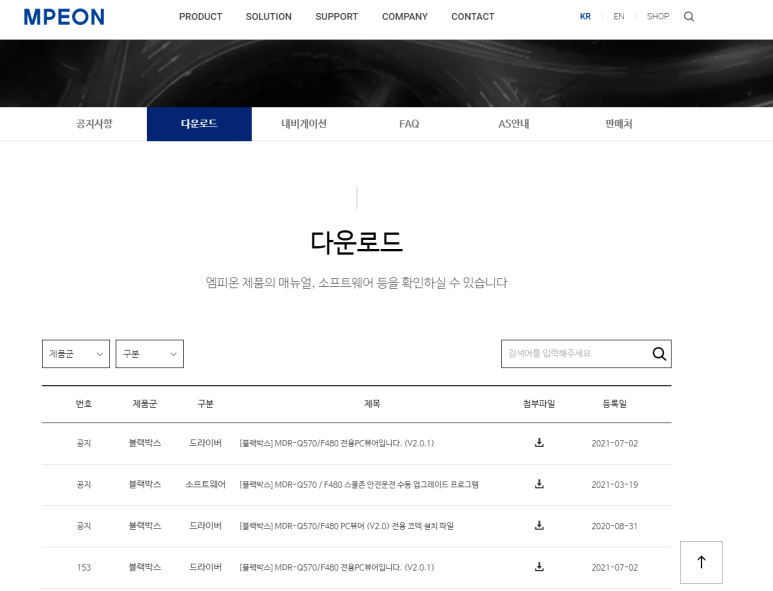Click the 구분 column header in table

pos(206,404)
